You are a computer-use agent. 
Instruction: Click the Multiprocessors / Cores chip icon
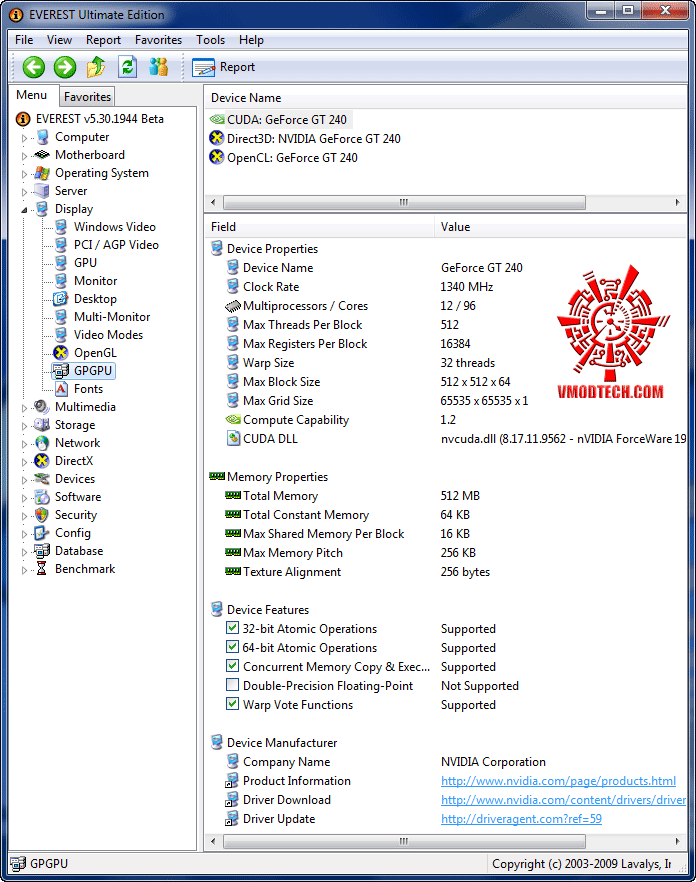tap(233, 306)
